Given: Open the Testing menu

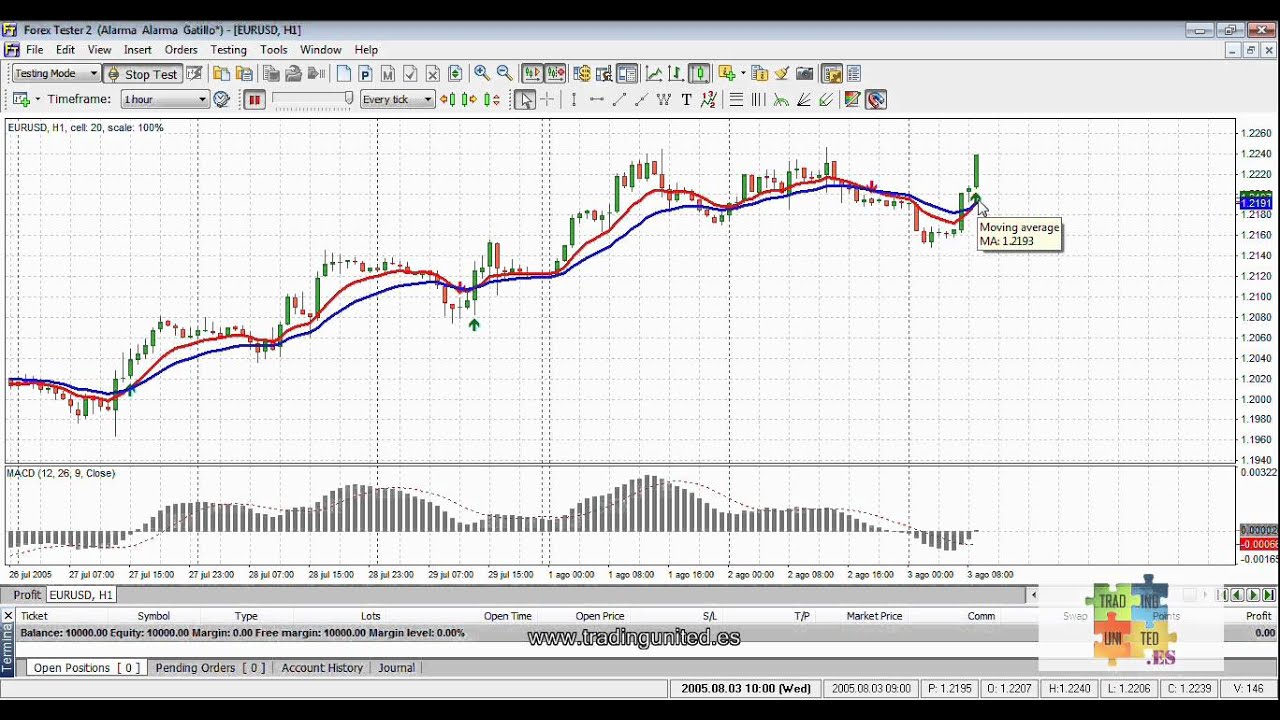Looking at the screenshot, I should pyautogui.click(x=228, y=49).
